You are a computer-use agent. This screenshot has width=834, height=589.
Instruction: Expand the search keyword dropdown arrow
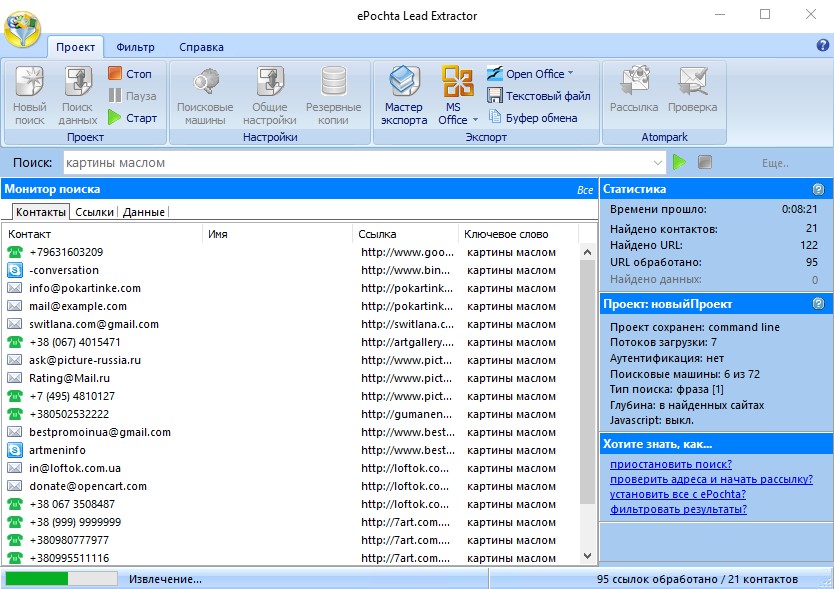[658, 163]
